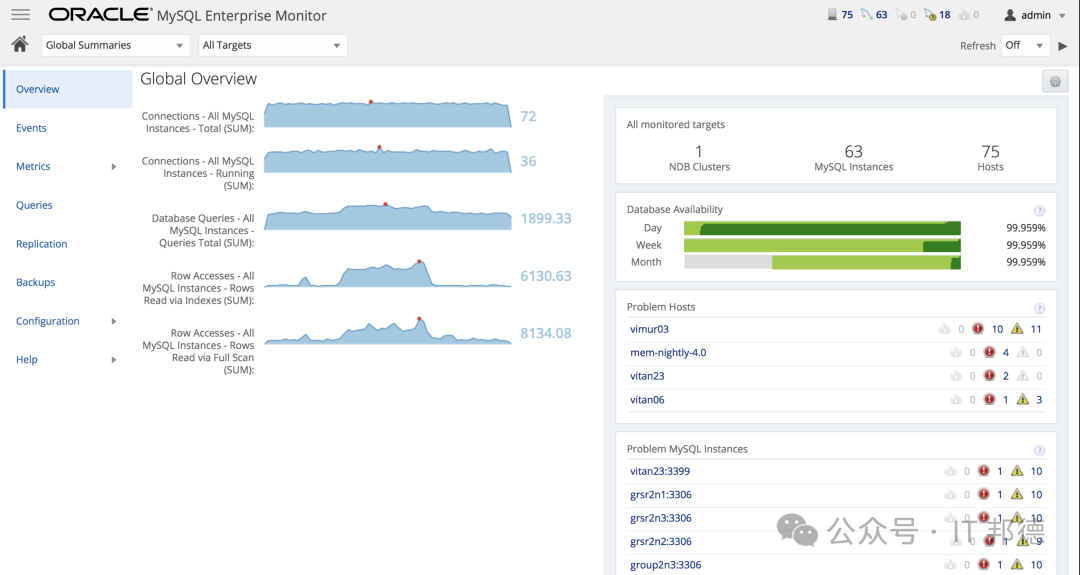Go to the home page icon
Image resolution: width=1080 pixels, height=575 pixels.
[20, 45]
